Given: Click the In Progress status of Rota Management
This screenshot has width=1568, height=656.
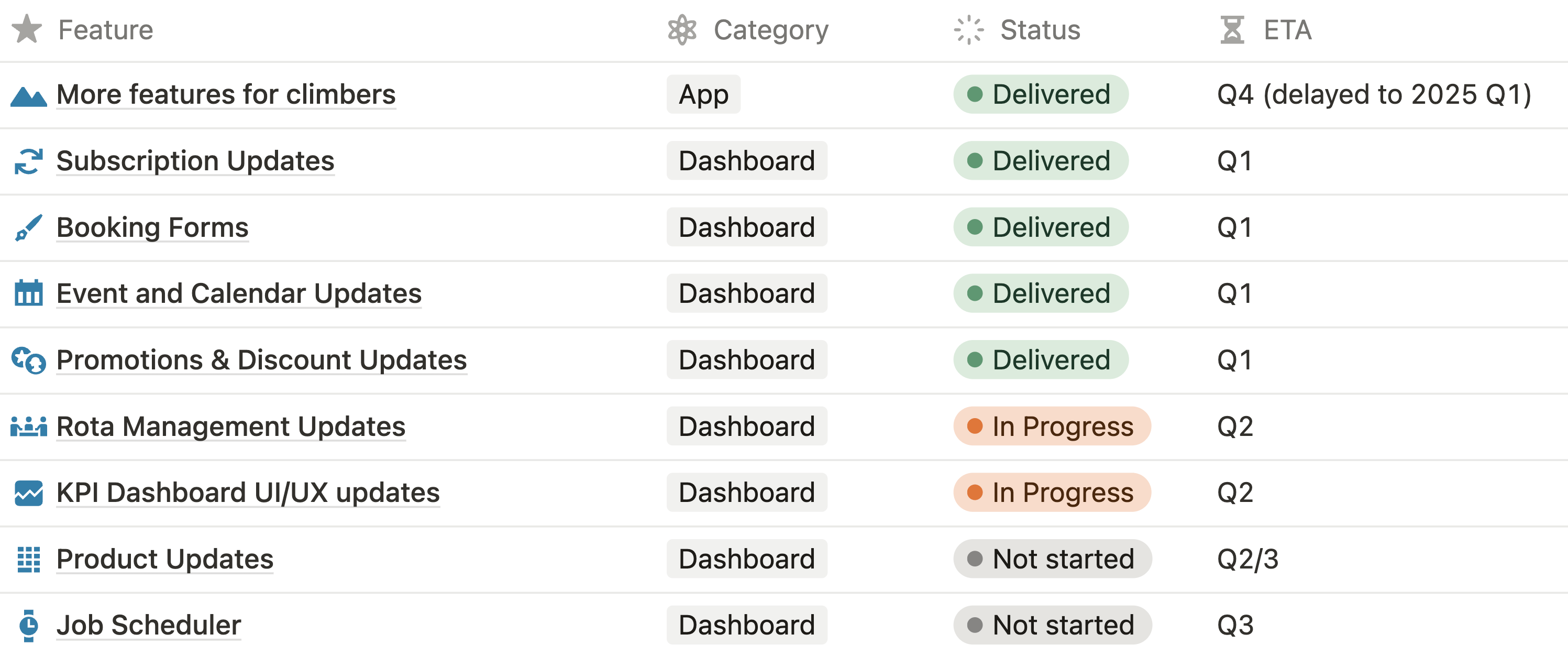Looking at the screenshot, I should (x=1051, y=427).
